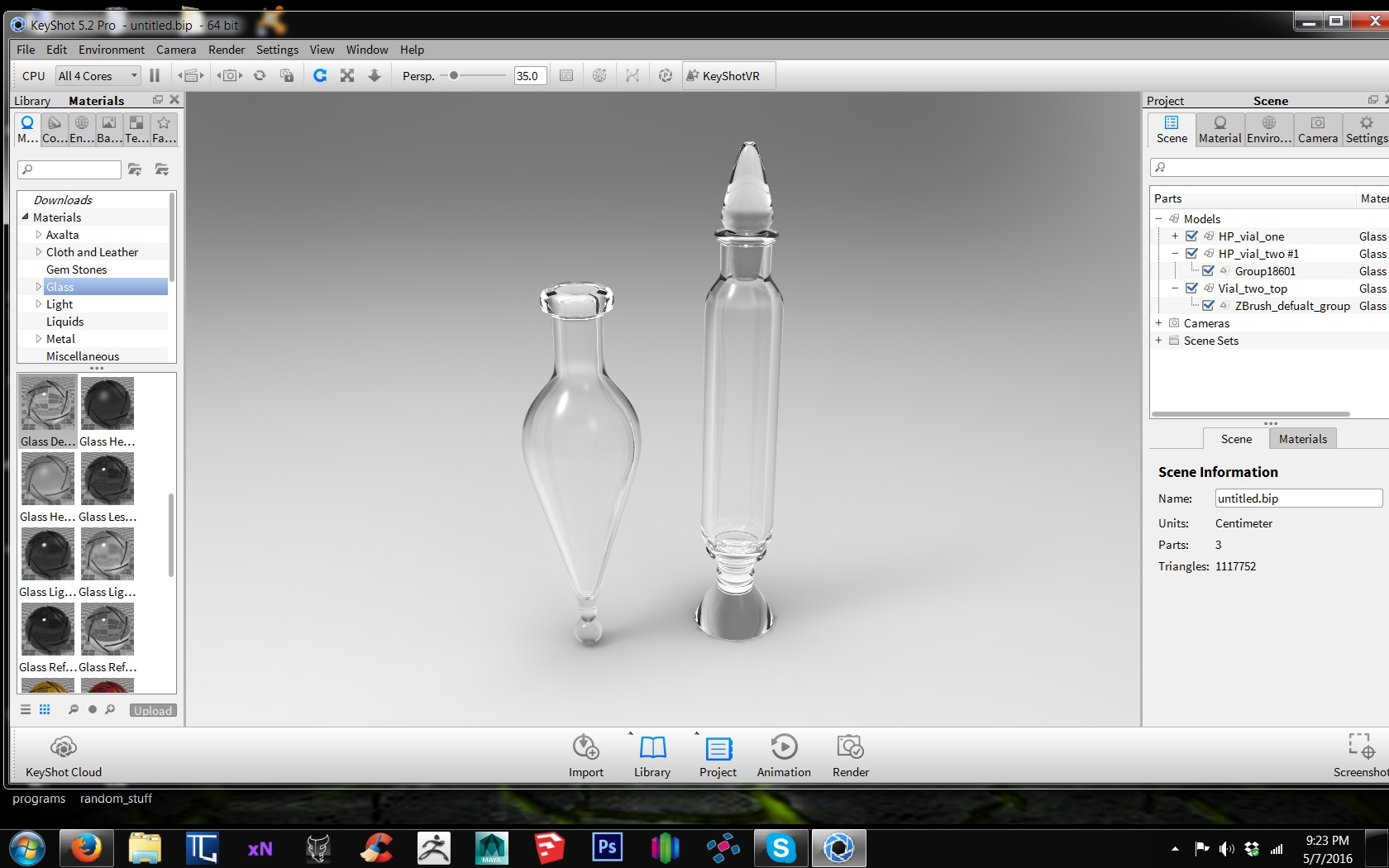
Task: Click the perspective value field 35.0
Action: [529, 76]
